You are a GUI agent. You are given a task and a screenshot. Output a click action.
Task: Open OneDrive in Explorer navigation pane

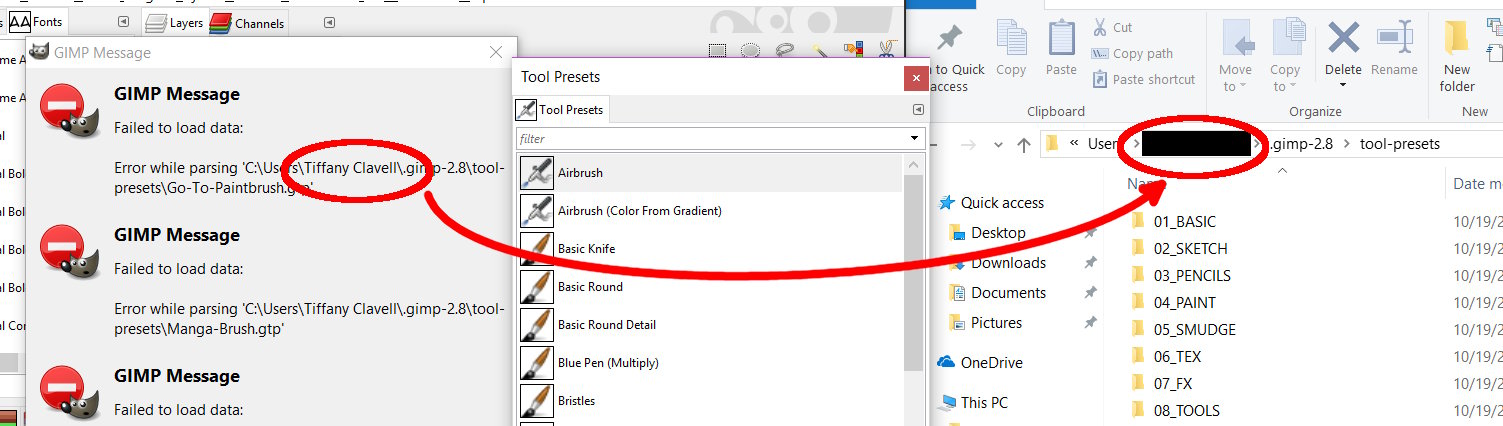[980, 363]
